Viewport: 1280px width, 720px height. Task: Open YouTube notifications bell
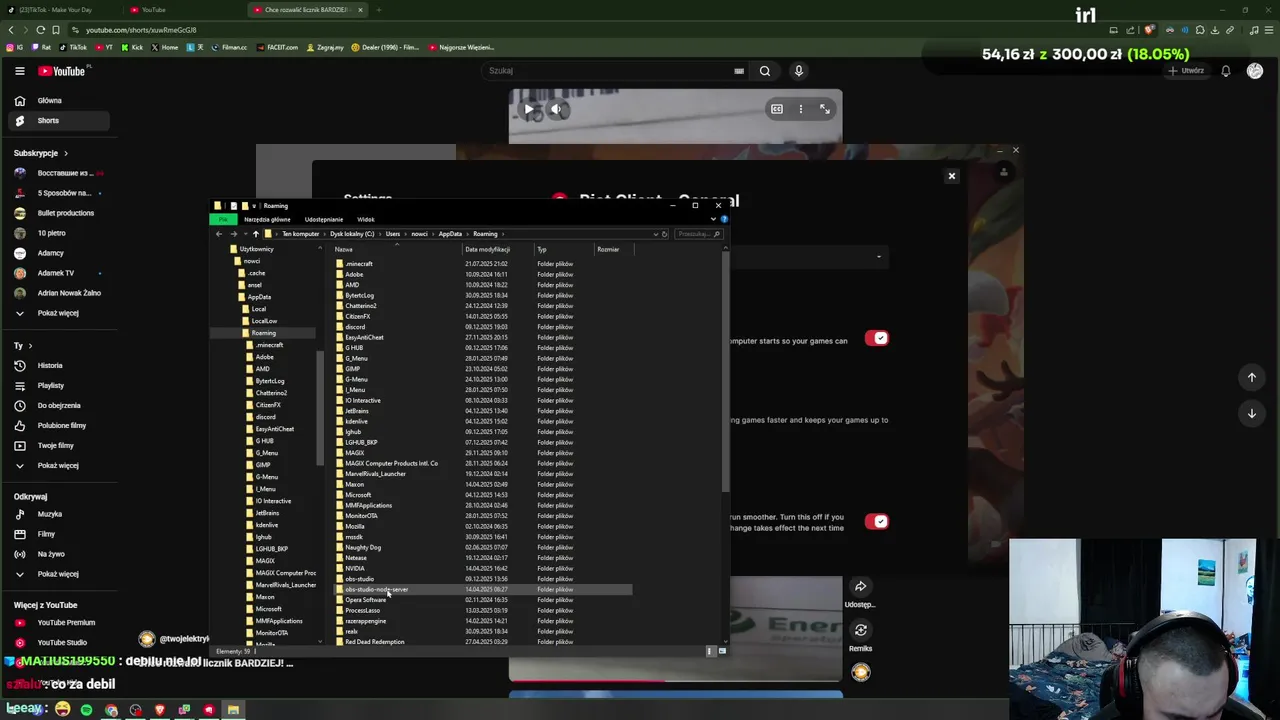point(1225,71)
